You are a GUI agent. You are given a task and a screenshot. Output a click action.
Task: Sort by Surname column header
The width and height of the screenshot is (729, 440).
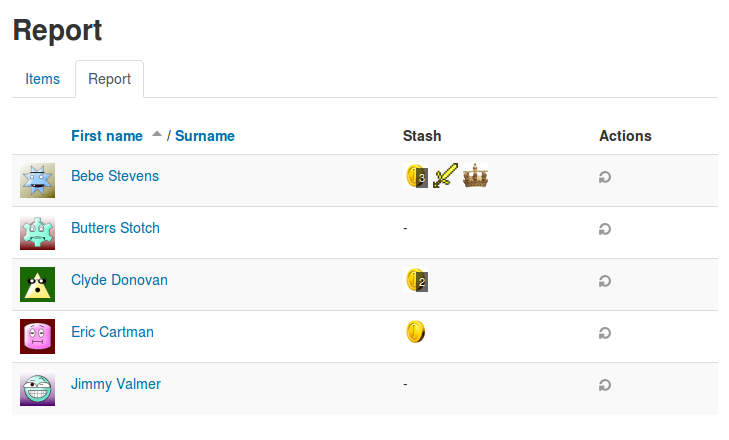(205, 136)
